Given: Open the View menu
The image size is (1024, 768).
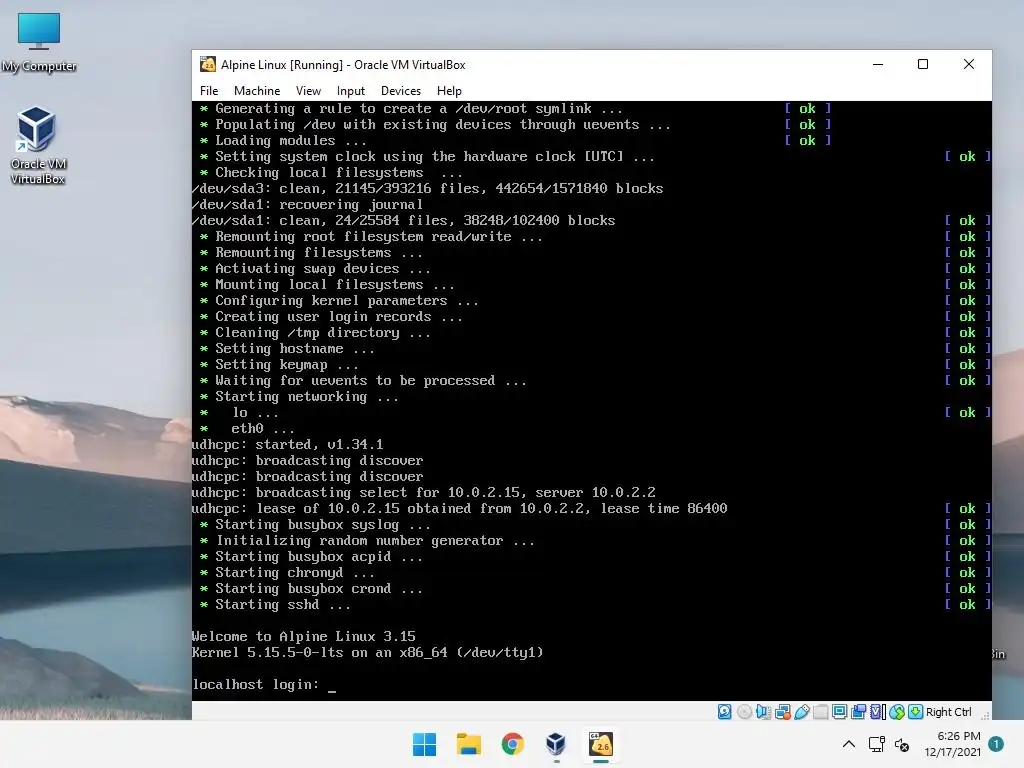Looking at the screenshot, I should [x=308, y=91].
